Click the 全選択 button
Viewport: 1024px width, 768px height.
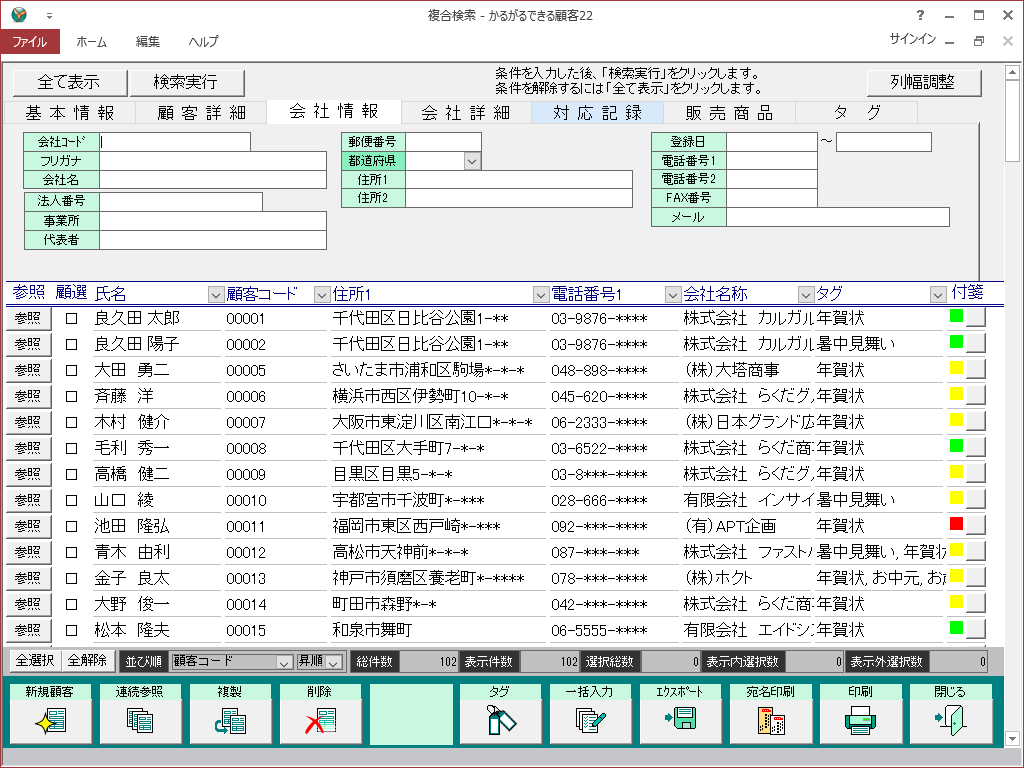[x=35, y=661]
